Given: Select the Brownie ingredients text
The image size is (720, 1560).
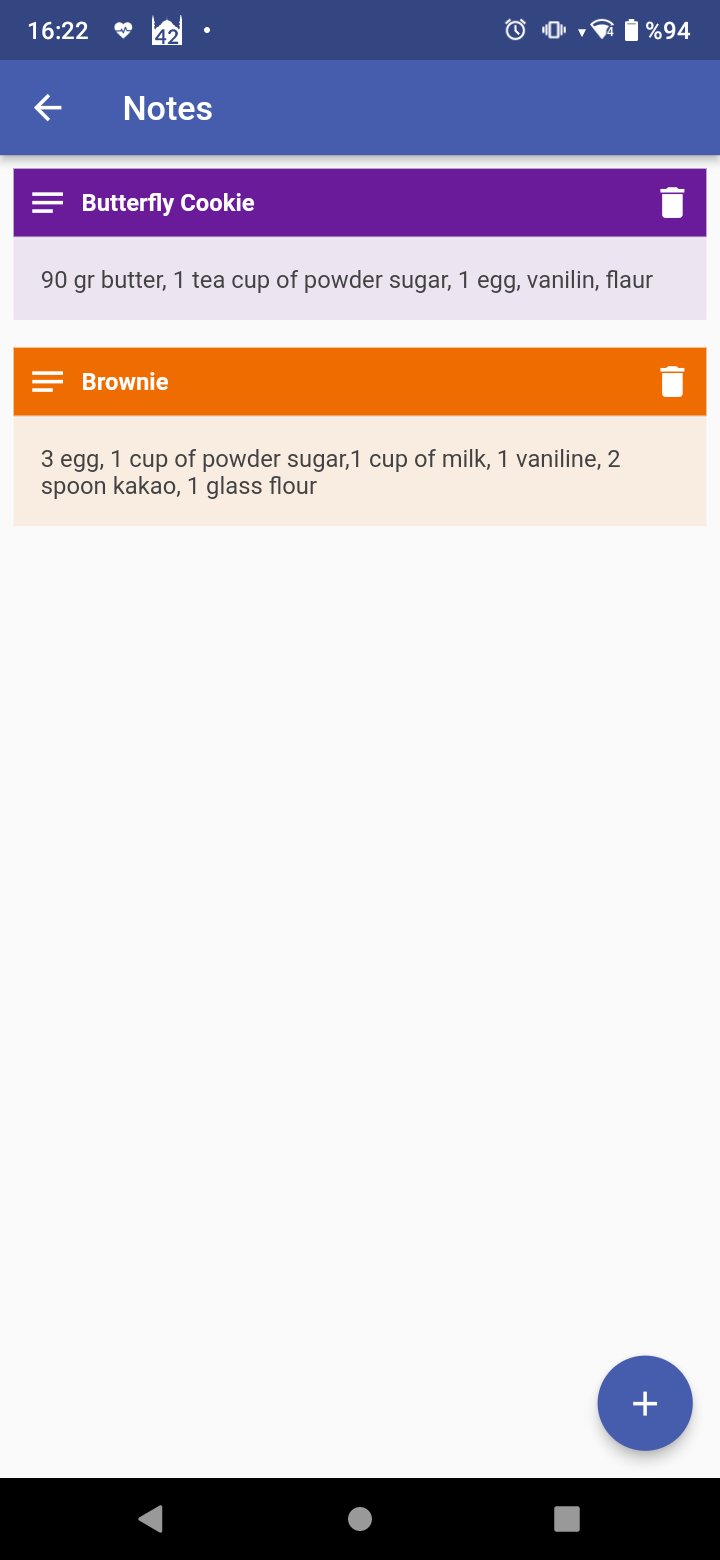Looking at the screenshot, I should pos(331,473).
